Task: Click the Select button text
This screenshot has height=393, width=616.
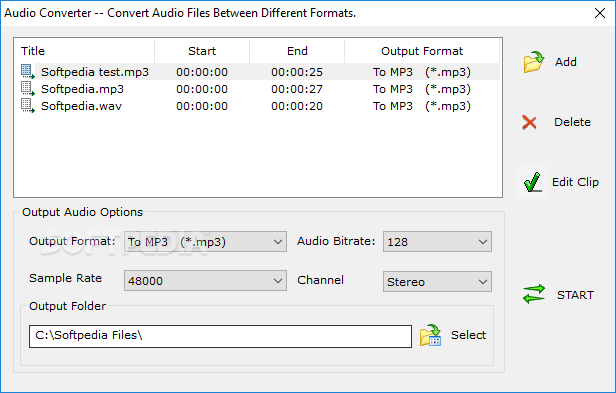Action: tap(468, 335)
